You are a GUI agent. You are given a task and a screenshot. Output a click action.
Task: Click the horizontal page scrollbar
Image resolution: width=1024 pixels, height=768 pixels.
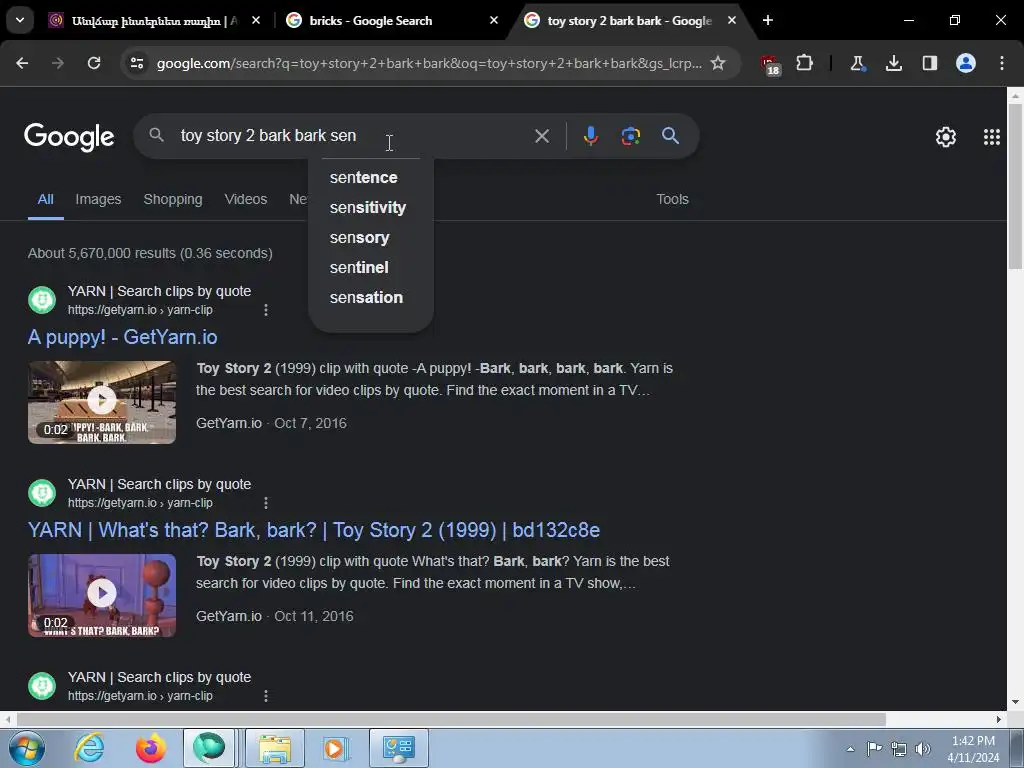point(451,719)
